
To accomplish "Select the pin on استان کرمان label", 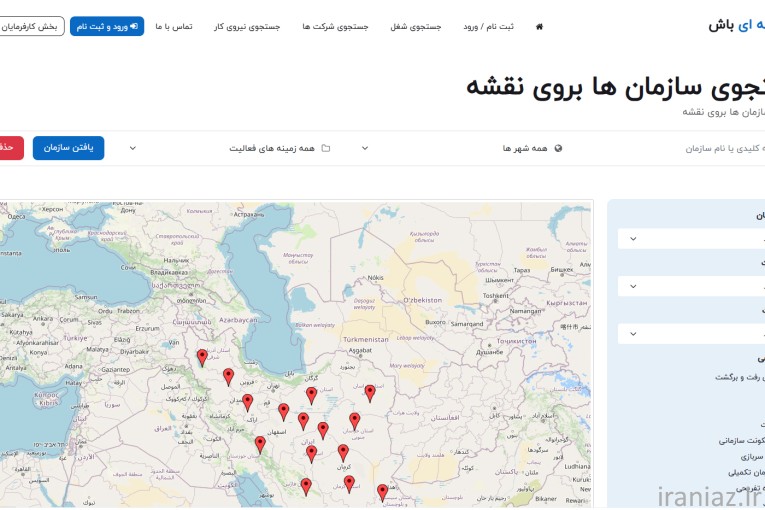I will (x=349, y=484).
